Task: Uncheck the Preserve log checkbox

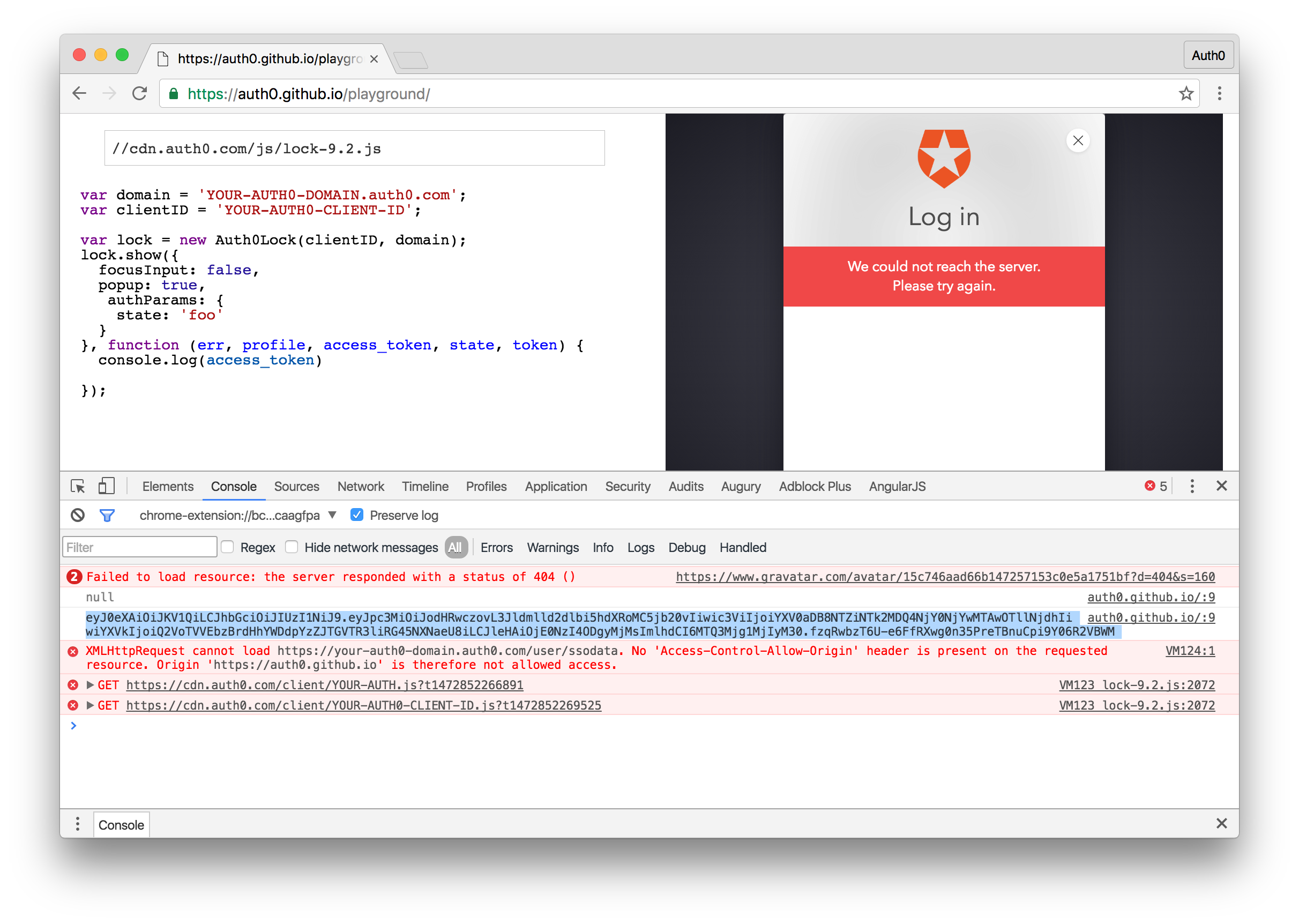Action: [x=356, y=516]
